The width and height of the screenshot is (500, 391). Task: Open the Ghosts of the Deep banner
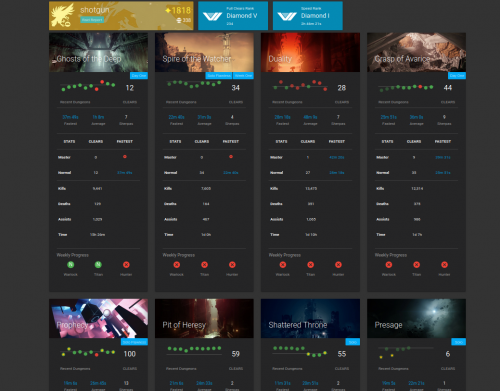98,52
